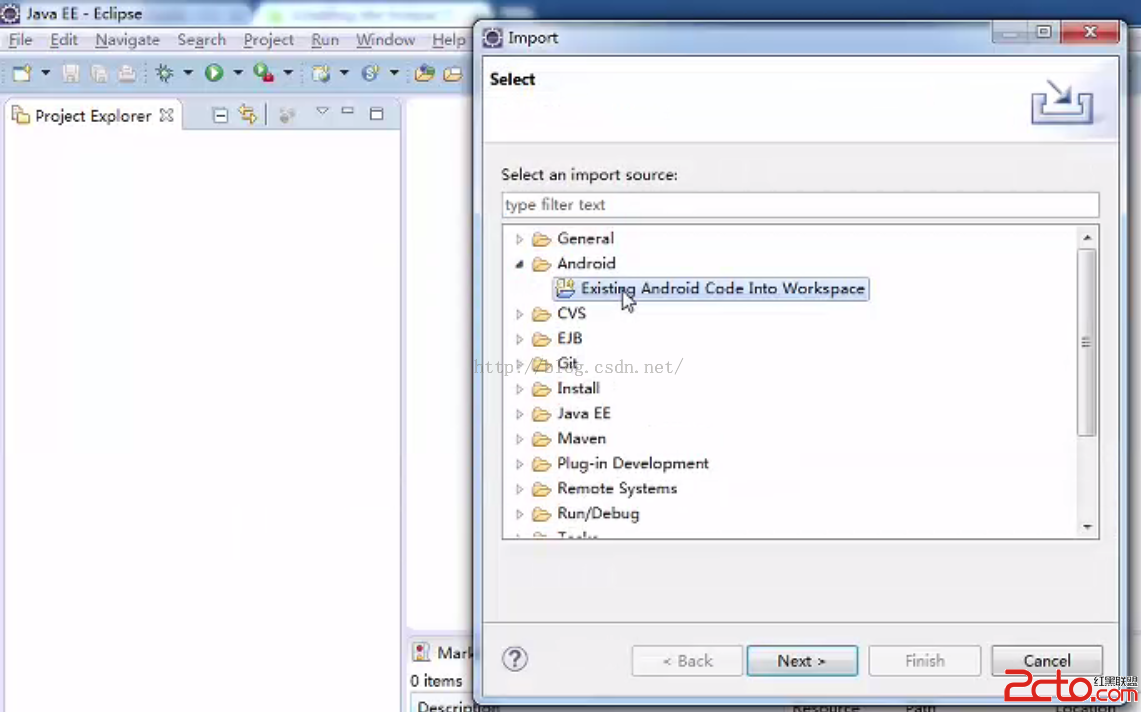Click the Save disk icon
1141x712 pixels.
[71, 73]
